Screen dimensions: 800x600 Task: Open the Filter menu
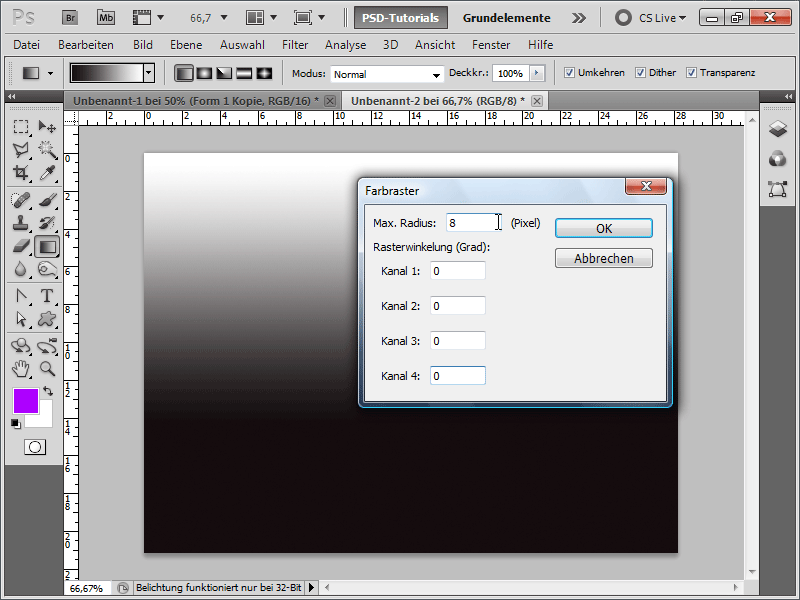click(x=295, y=45)
